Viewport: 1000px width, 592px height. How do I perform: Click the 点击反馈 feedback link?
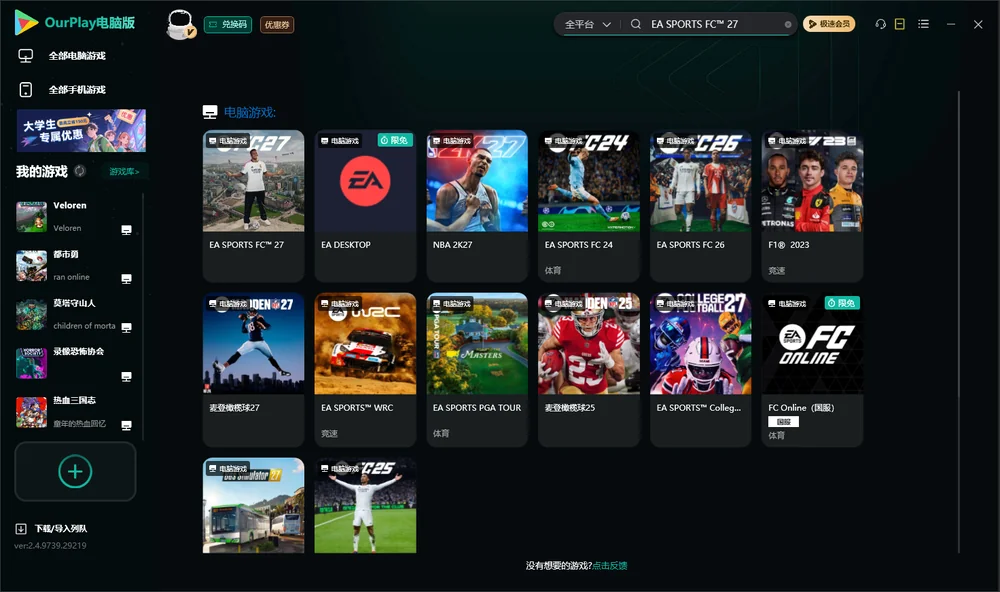pyautogui.click(x=610, y=565)
